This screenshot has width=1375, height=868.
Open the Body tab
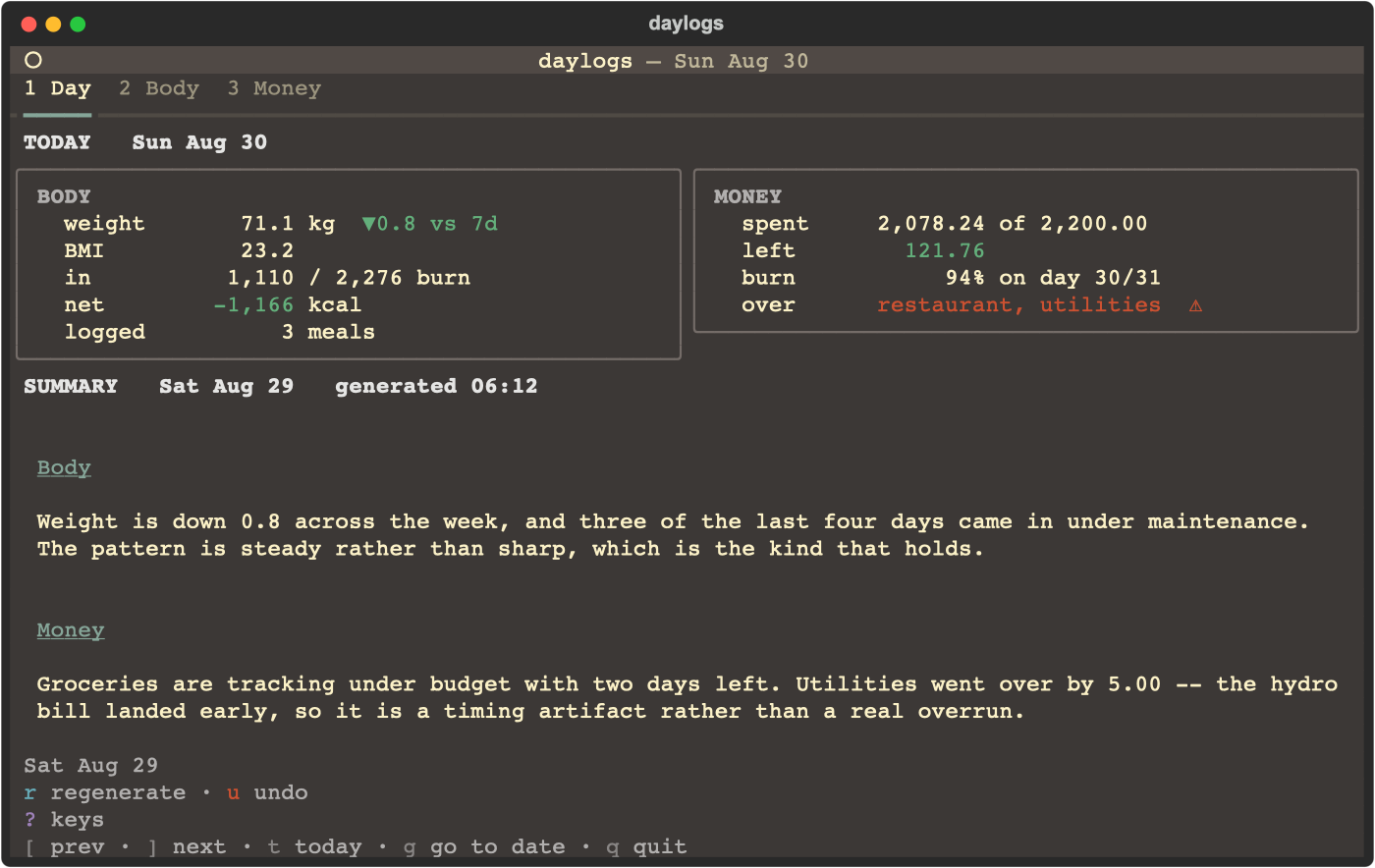[159, 88]
